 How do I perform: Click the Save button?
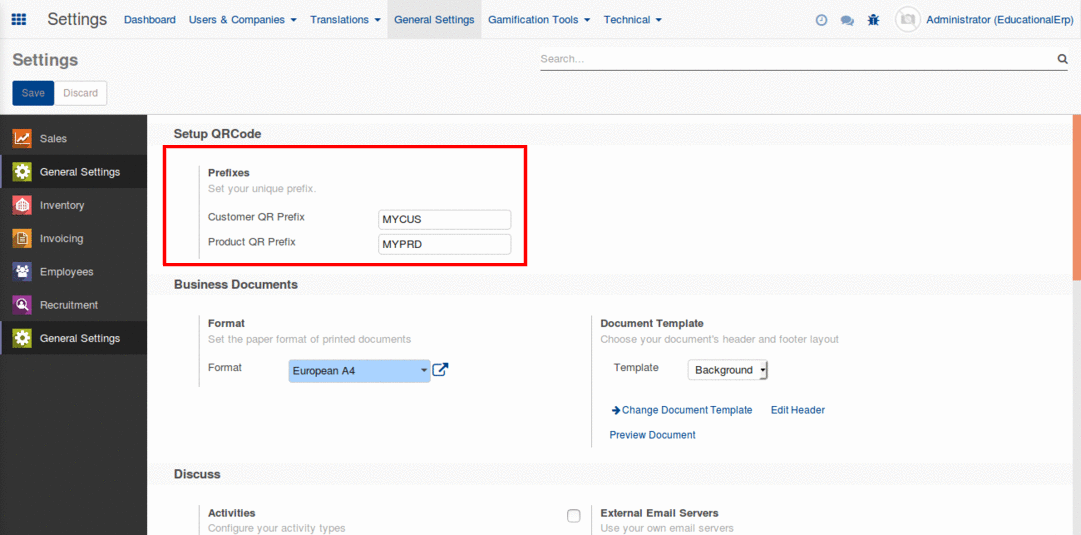tap(33, 93)
